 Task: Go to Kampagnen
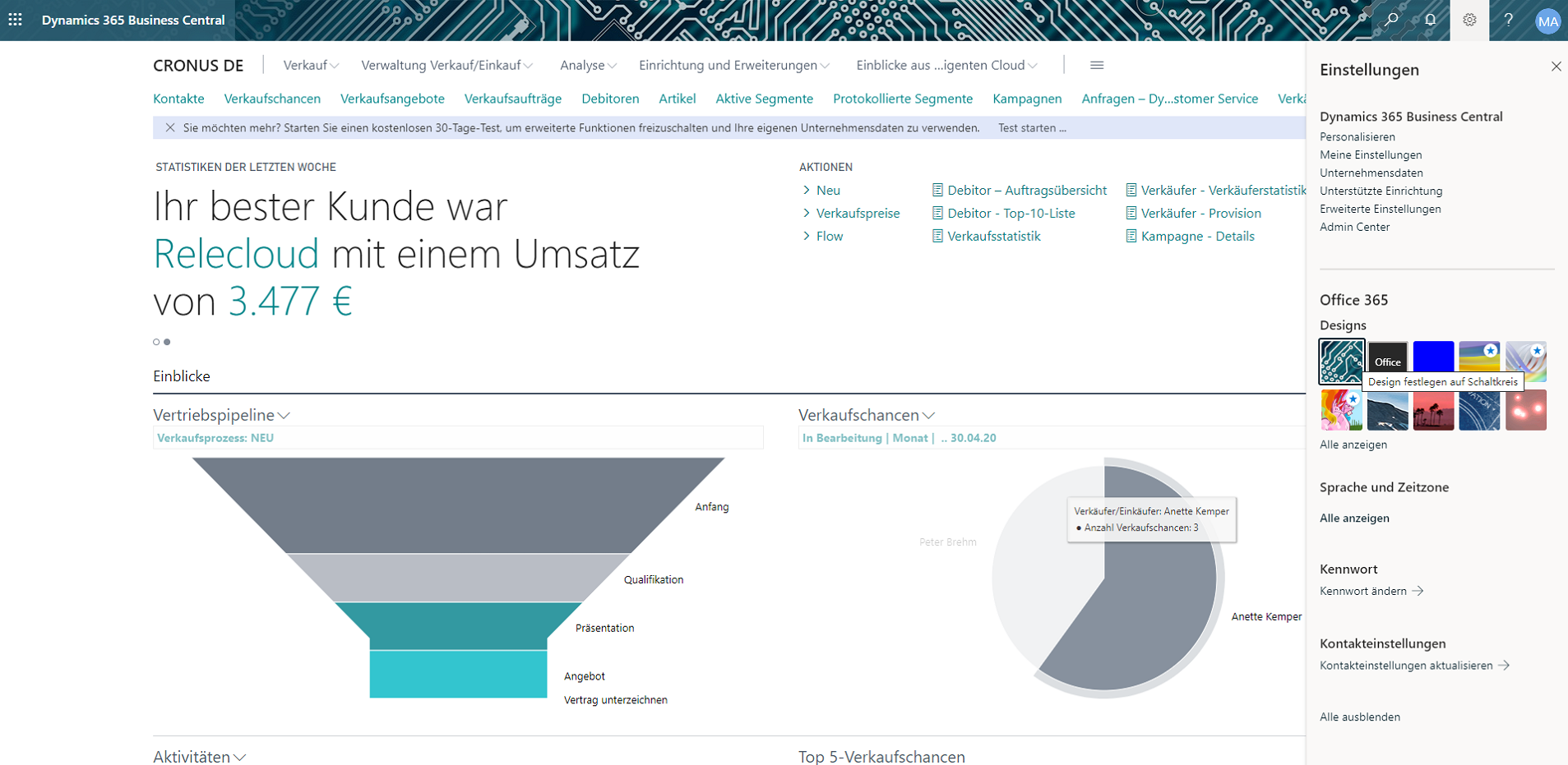coord(1027,99)
